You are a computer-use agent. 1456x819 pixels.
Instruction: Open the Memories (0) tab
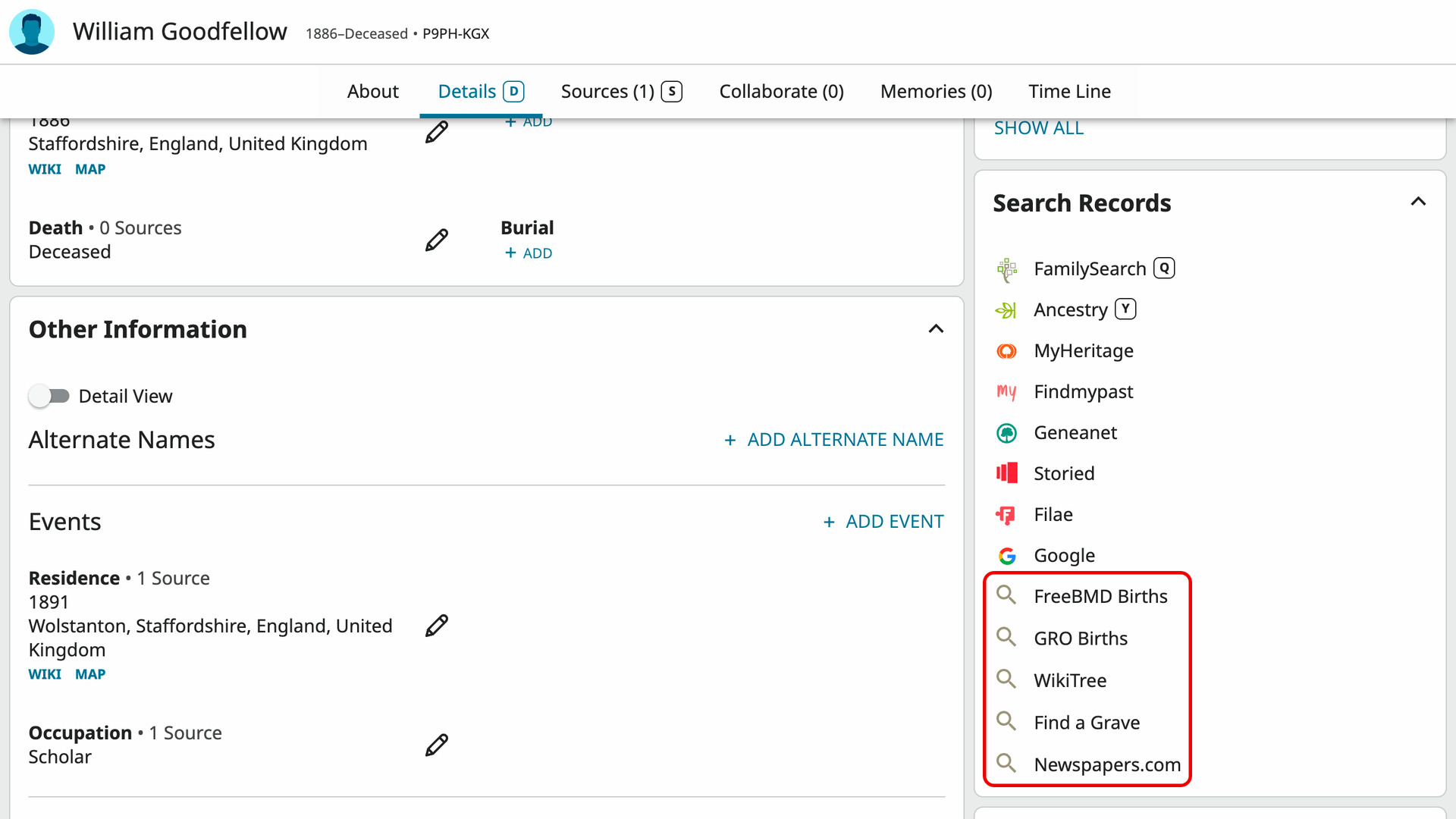[x=936, y=92]
